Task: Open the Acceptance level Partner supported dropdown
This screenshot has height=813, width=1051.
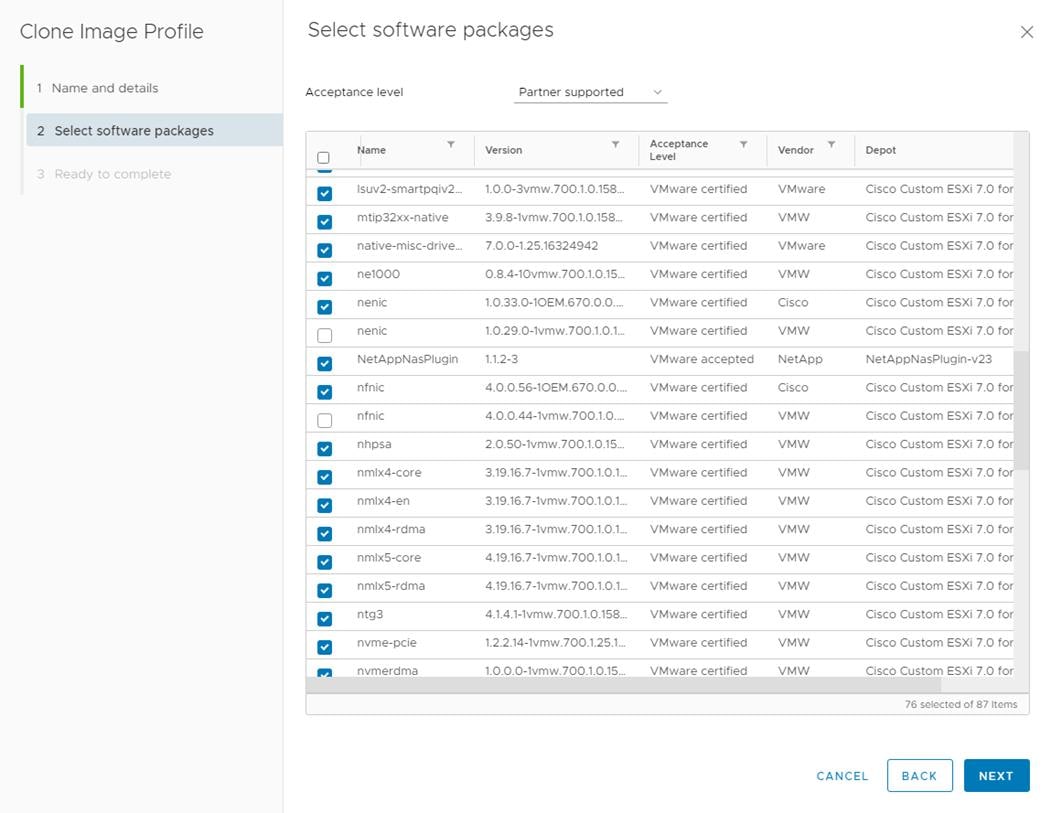Action: (x=590, y=92)
